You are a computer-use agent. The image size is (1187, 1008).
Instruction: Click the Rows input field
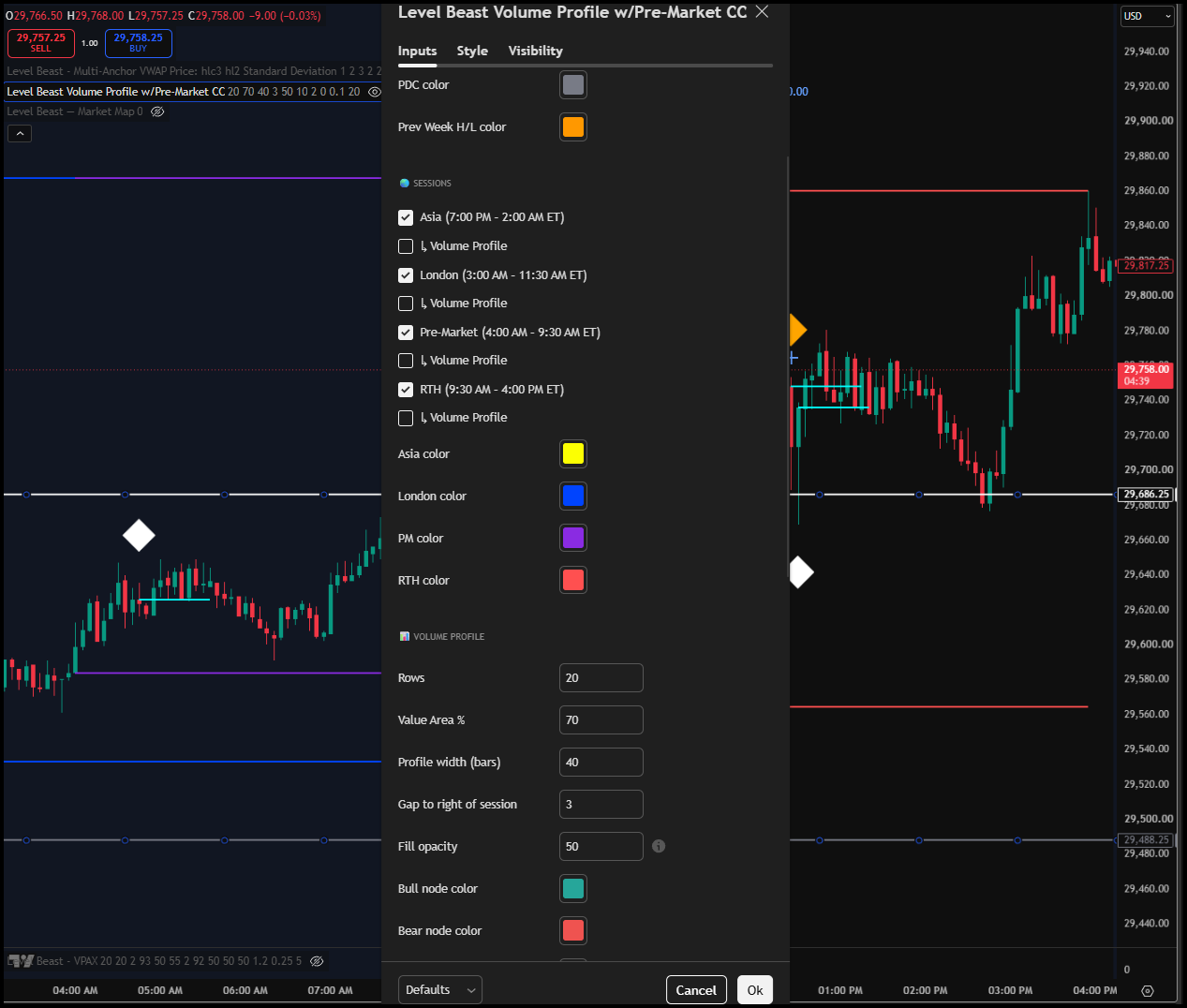(601, 678)
